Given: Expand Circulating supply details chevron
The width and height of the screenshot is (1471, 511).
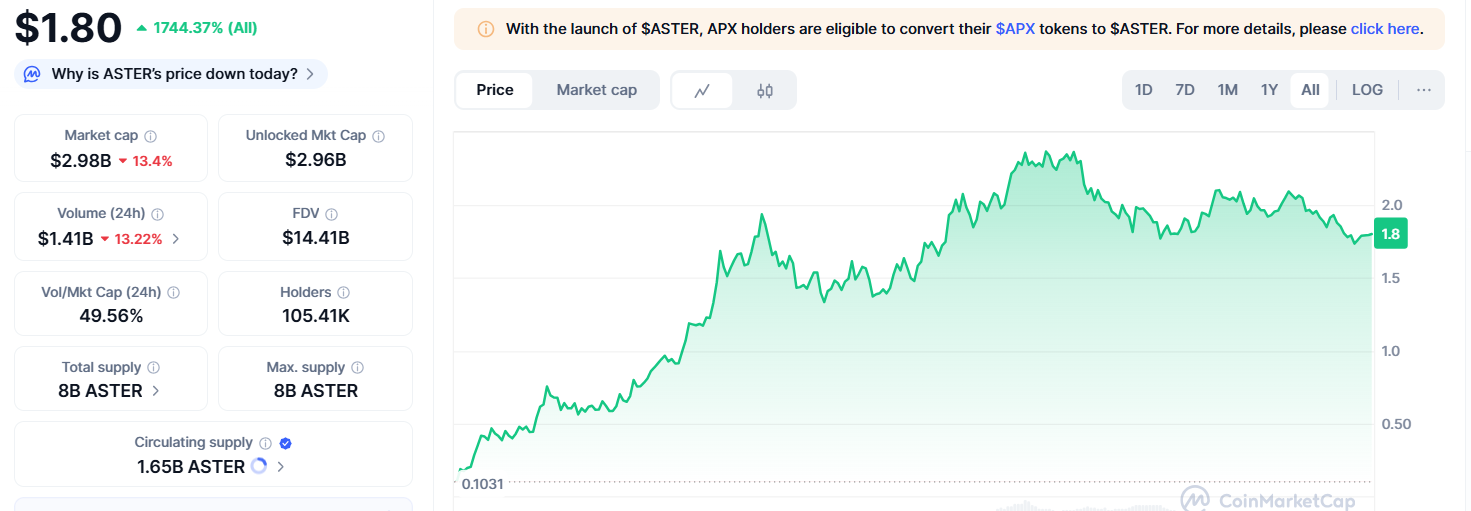Looking at the screenshot, I should [x=281, y=467].
